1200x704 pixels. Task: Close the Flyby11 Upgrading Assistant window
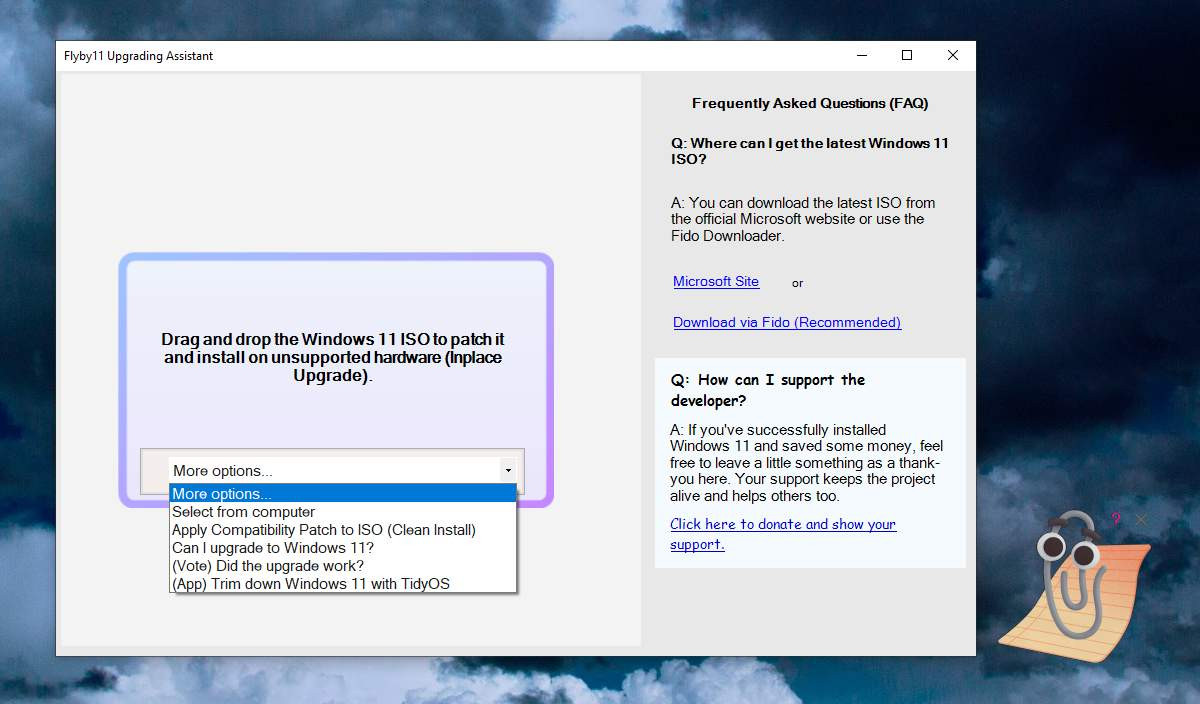tap(953, 56)
